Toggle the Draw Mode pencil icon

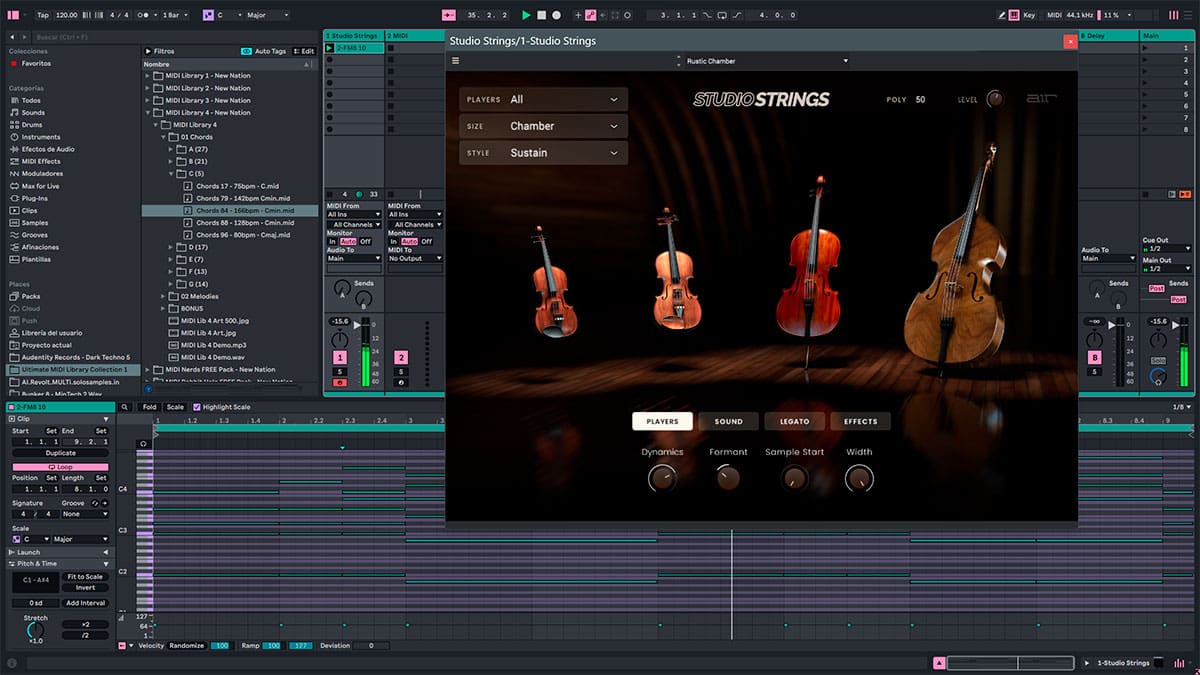coord(1003,15)
